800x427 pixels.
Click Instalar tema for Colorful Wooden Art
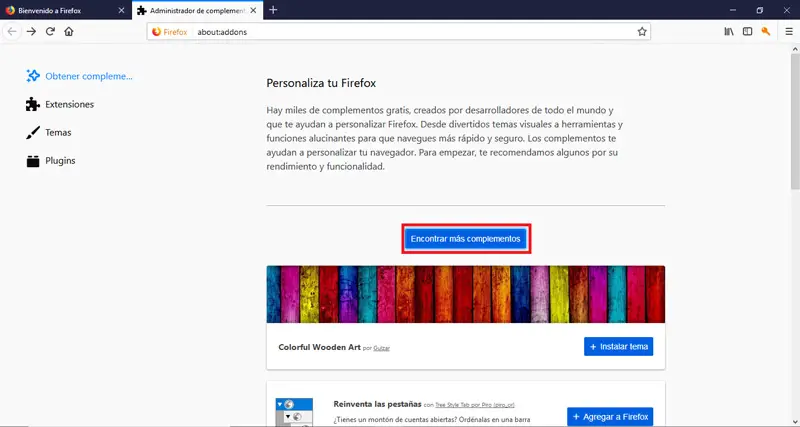[618, 346]
